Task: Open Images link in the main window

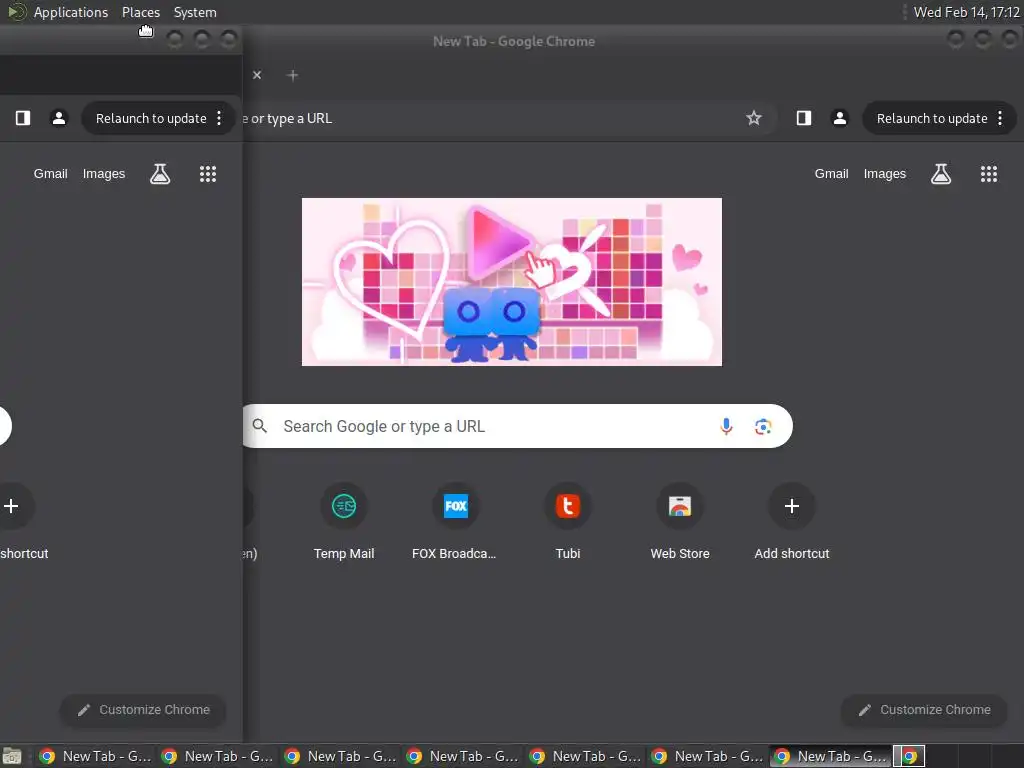Action: click(885, 174)
